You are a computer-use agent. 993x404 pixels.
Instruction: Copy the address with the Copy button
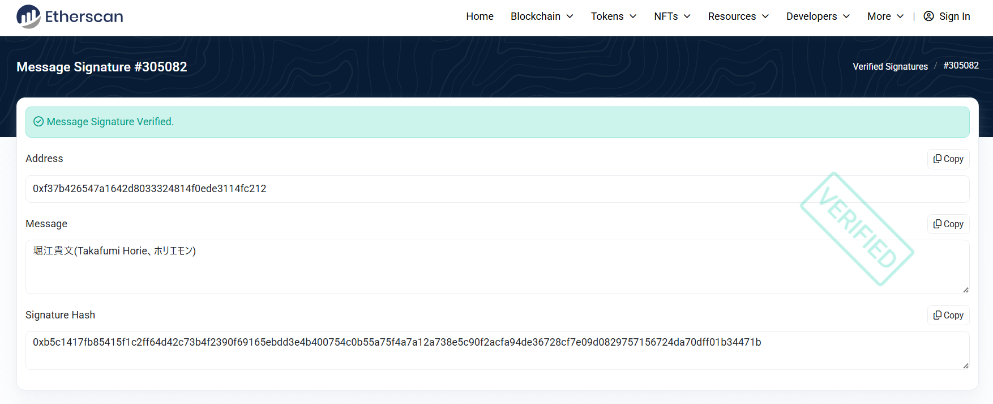[x=947, y=159]
